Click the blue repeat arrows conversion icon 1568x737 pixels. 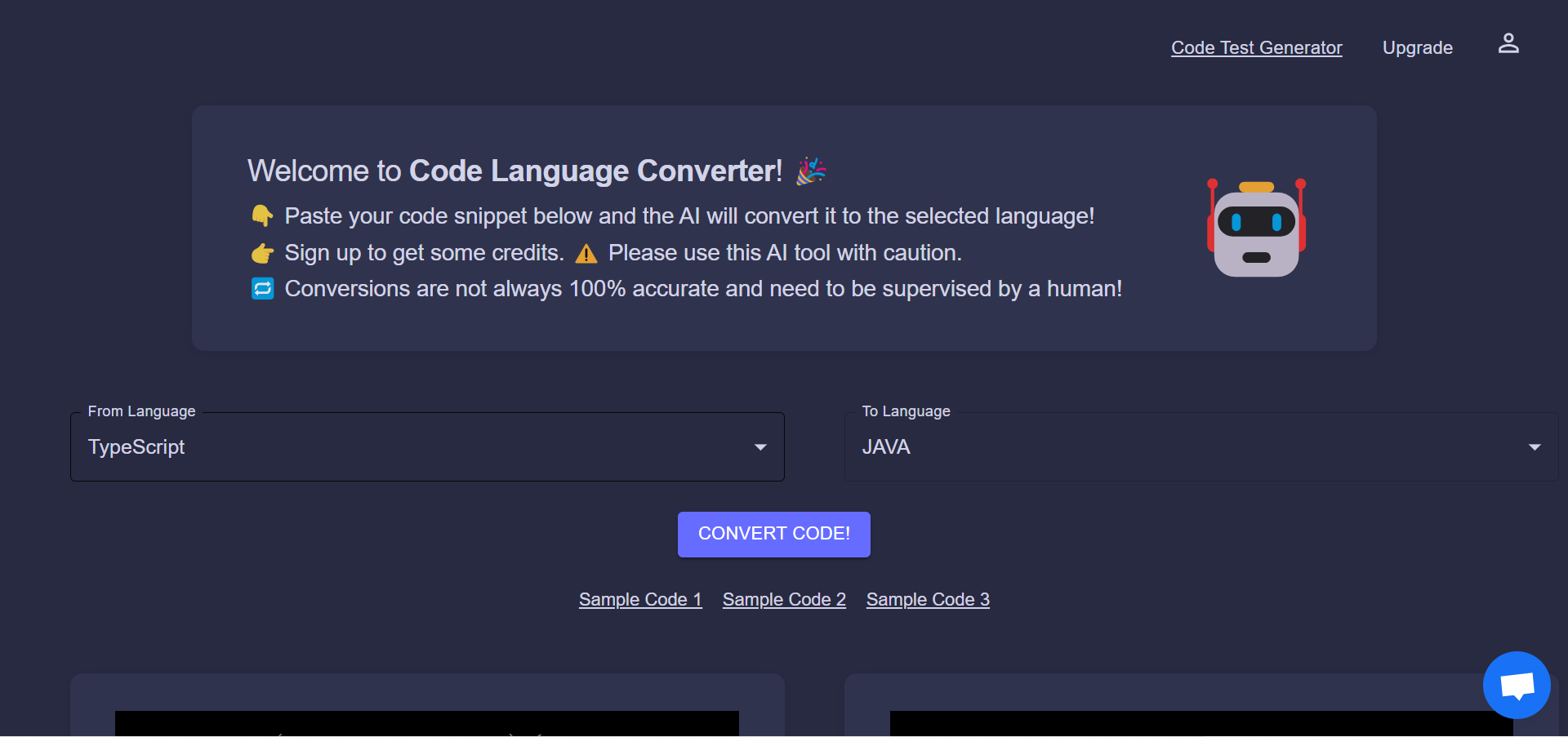(x=262, y=289)
